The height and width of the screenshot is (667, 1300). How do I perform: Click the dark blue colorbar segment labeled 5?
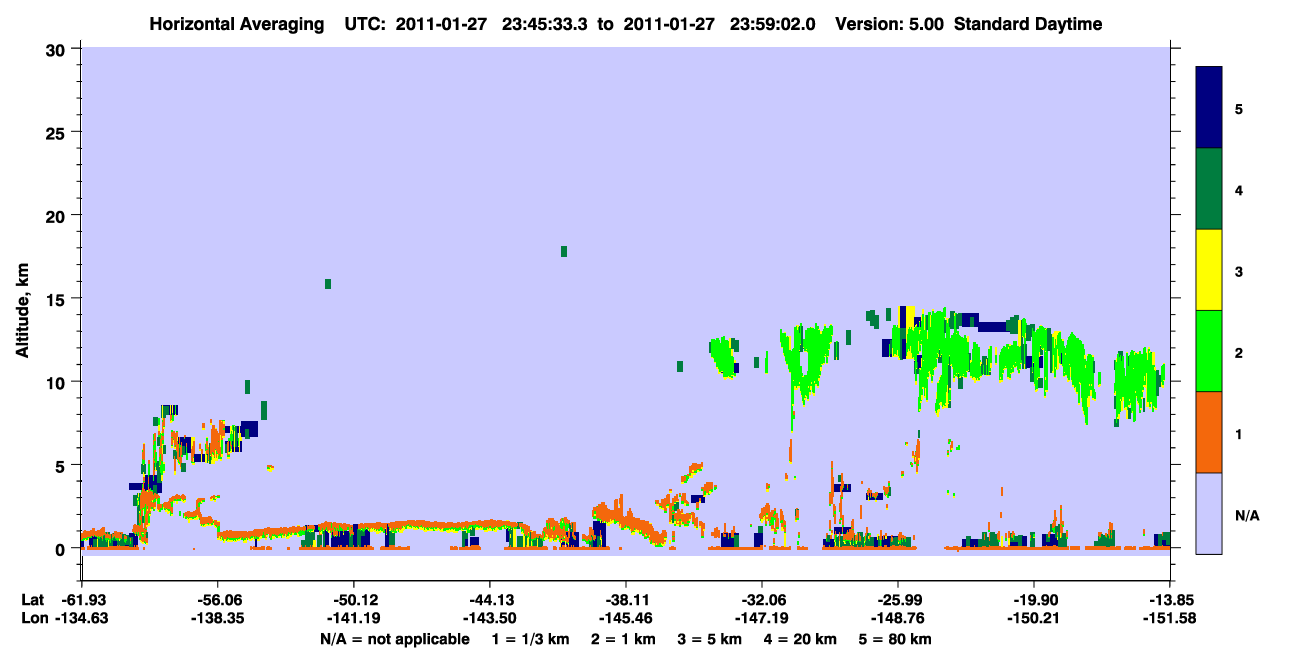pos(1209,108)
